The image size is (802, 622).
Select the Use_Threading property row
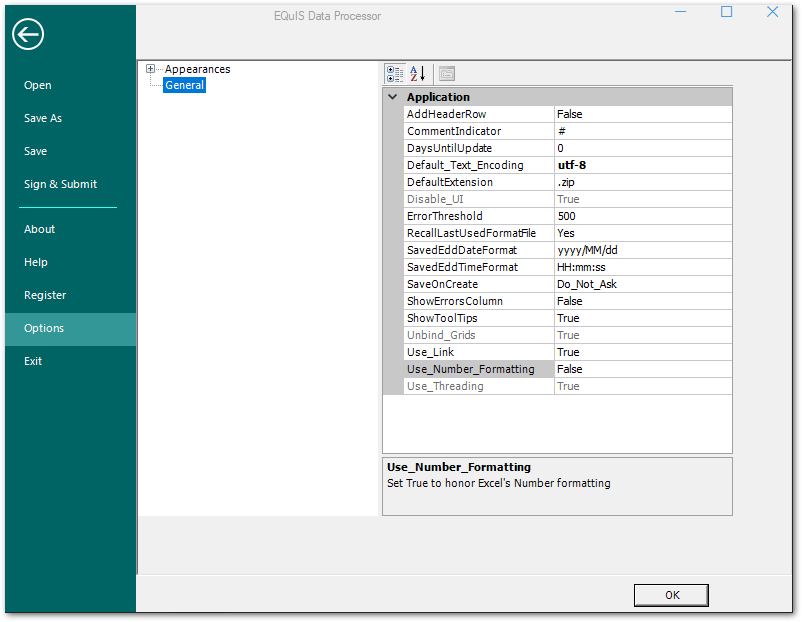click(x=568, y=386)
